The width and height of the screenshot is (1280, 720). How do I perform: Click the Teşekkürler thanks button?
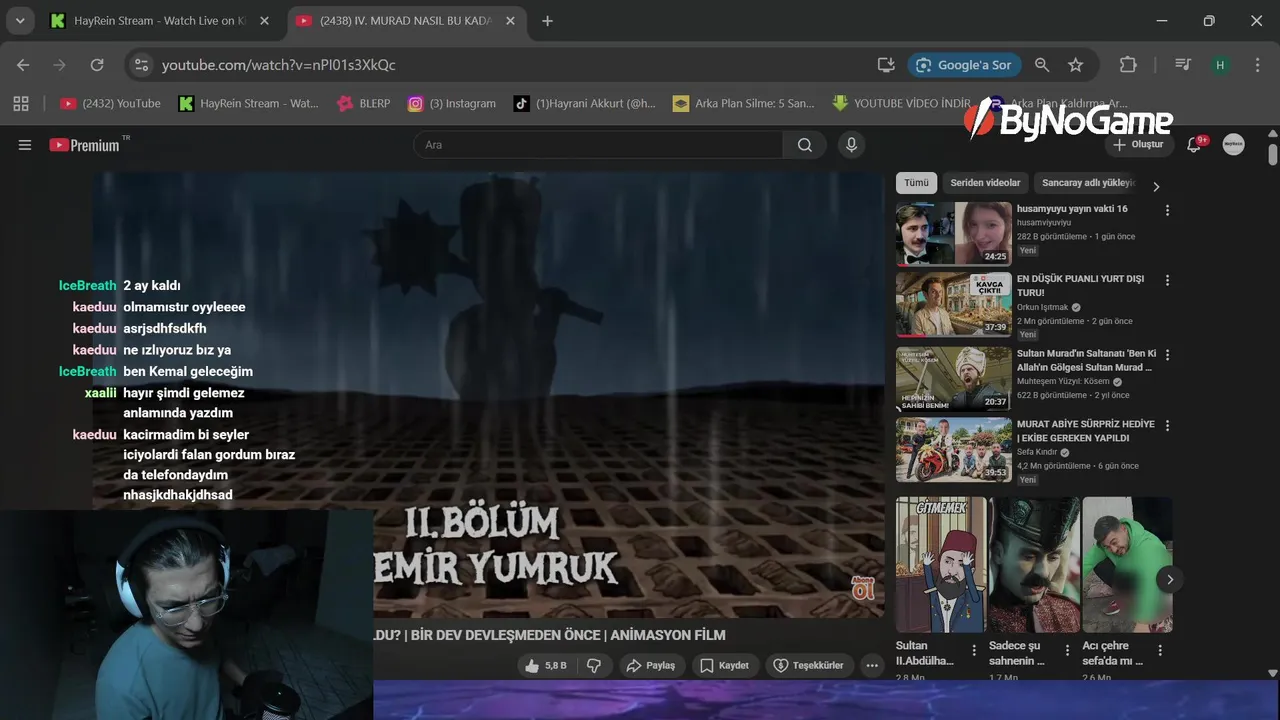(x=810, y=665)
